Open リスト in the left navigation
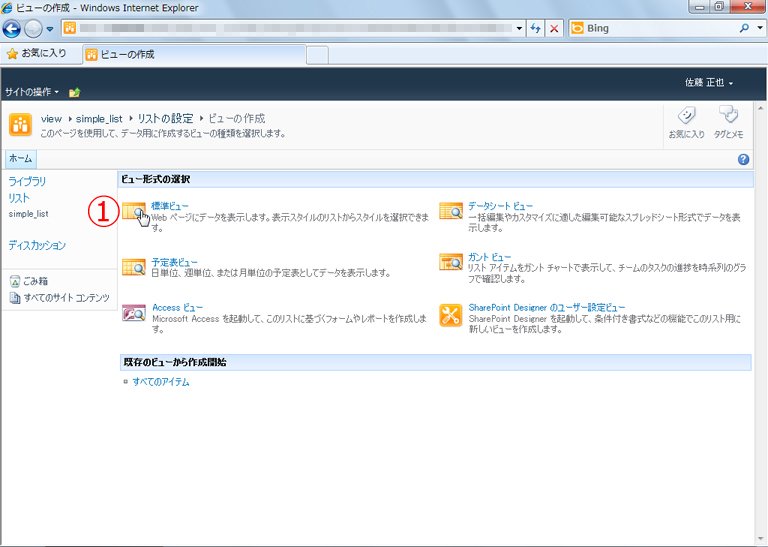The image size is (768, 547). click(19, 198)
